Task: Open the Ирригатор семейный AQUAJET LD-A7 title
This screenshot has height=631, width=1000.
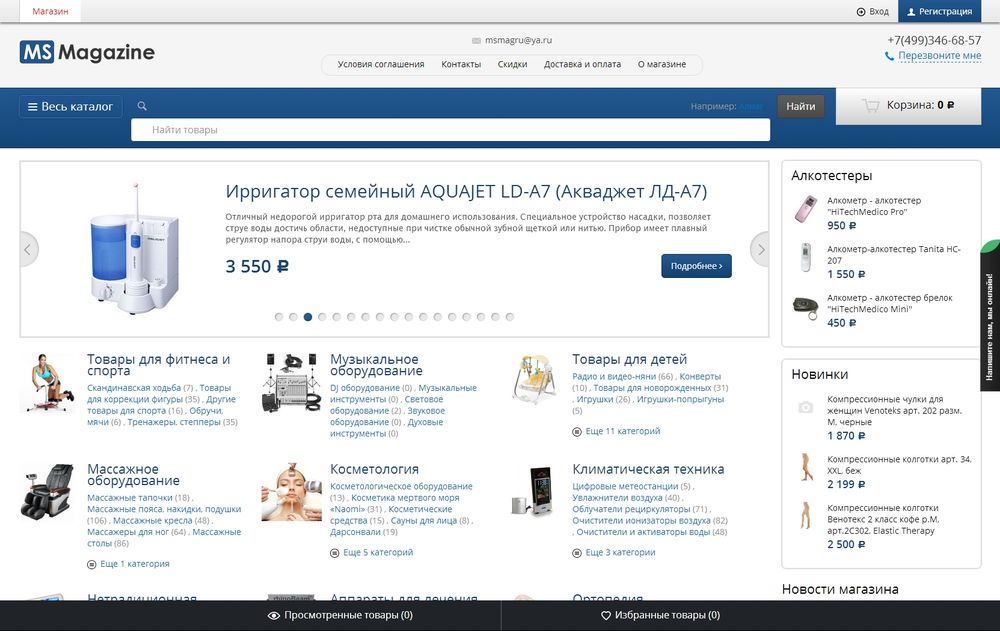Action: pyautogui.click(x=466, y=191)
